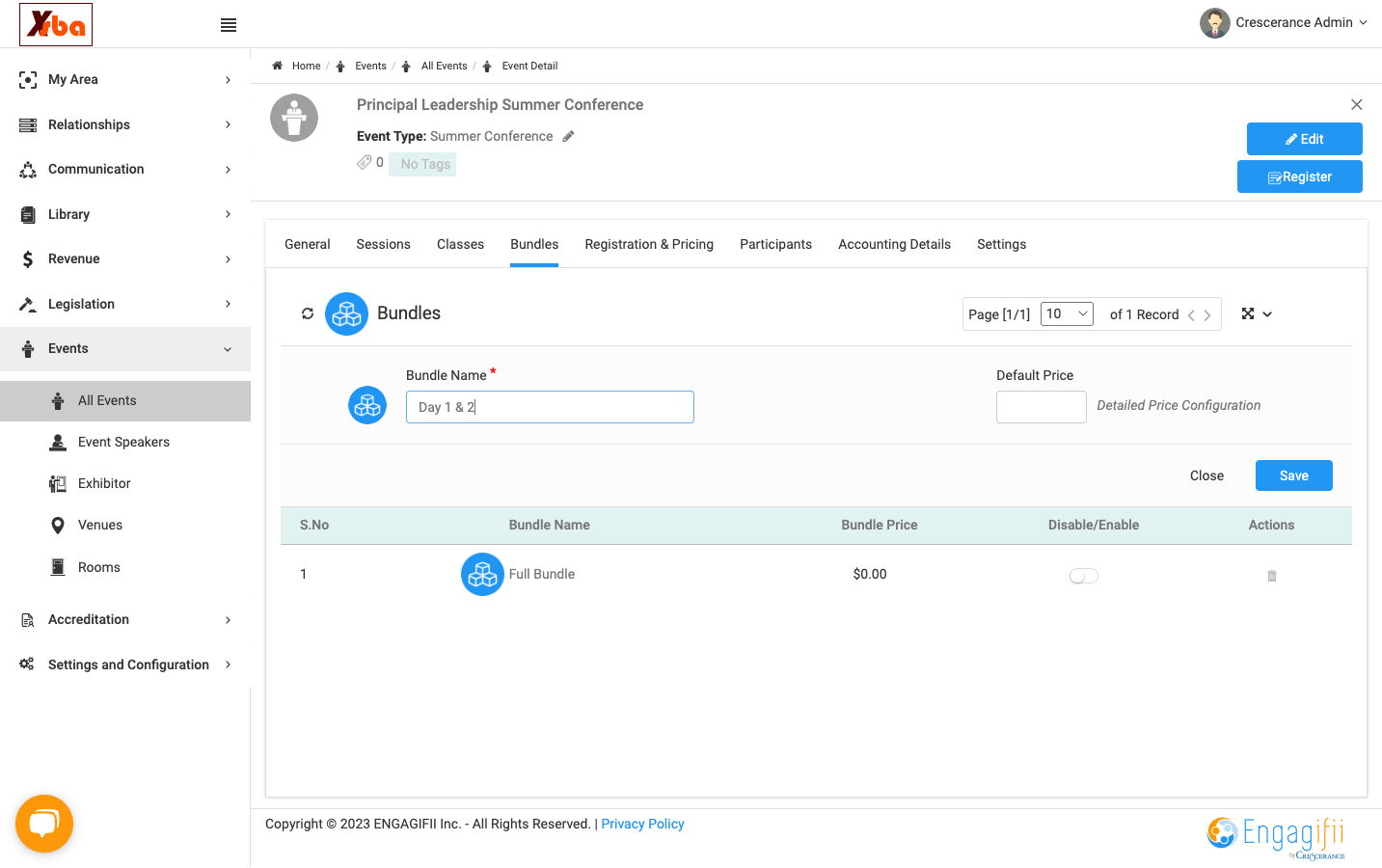The width and height of the screenshot is (1382, 868).
Task: Switch to the Registration & Pricing tab
Action: click(649, 244)
